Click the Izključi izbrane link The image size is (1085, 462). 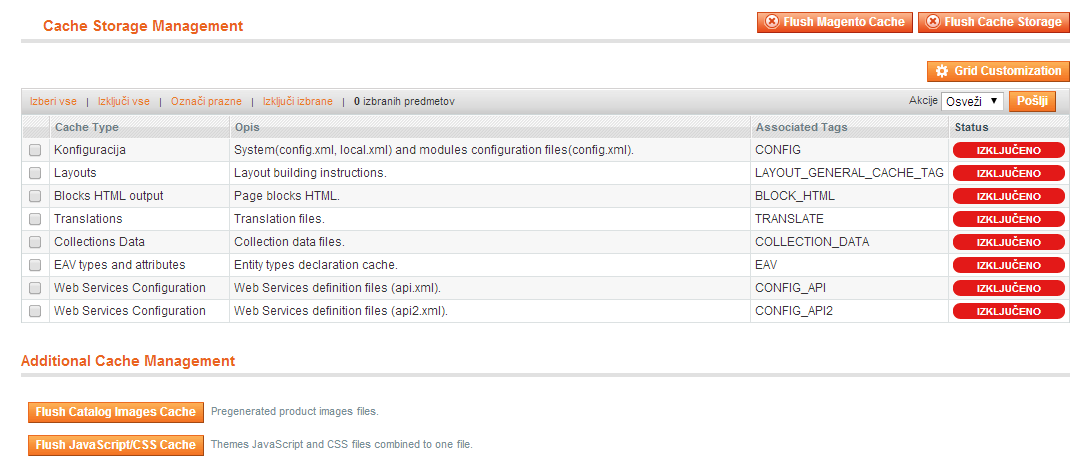tap(298, 101)
